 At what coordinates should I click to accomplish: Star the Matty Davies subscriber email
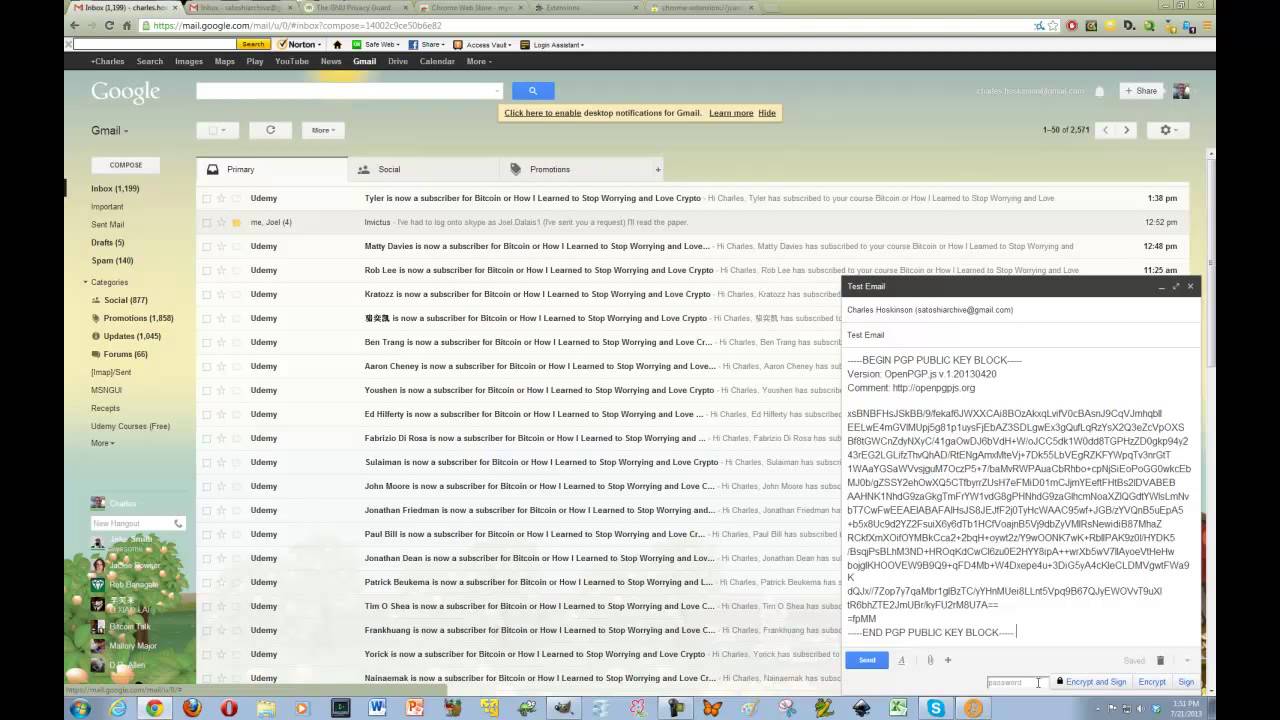[221, 246]
